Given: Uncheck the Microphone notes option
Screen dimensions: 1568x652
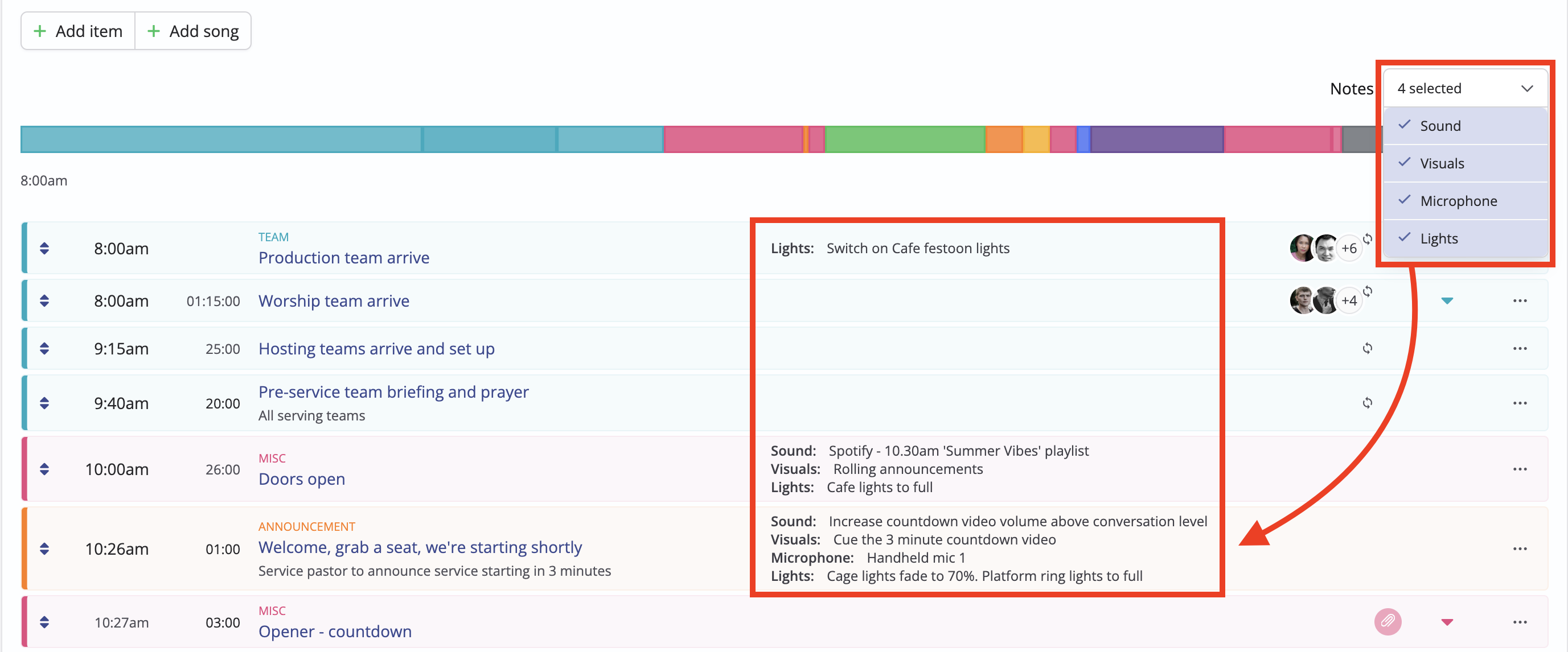Looking at the screenshot, I should click(x=1465, y=201).
